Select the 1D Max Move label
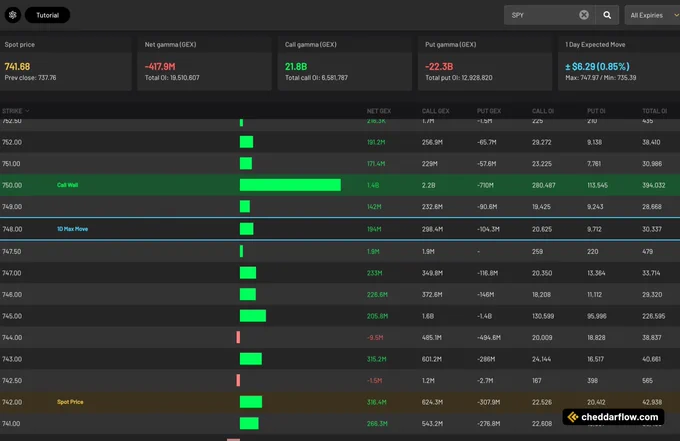The width and height of the screenshot is (680, 441). [72, 229]
